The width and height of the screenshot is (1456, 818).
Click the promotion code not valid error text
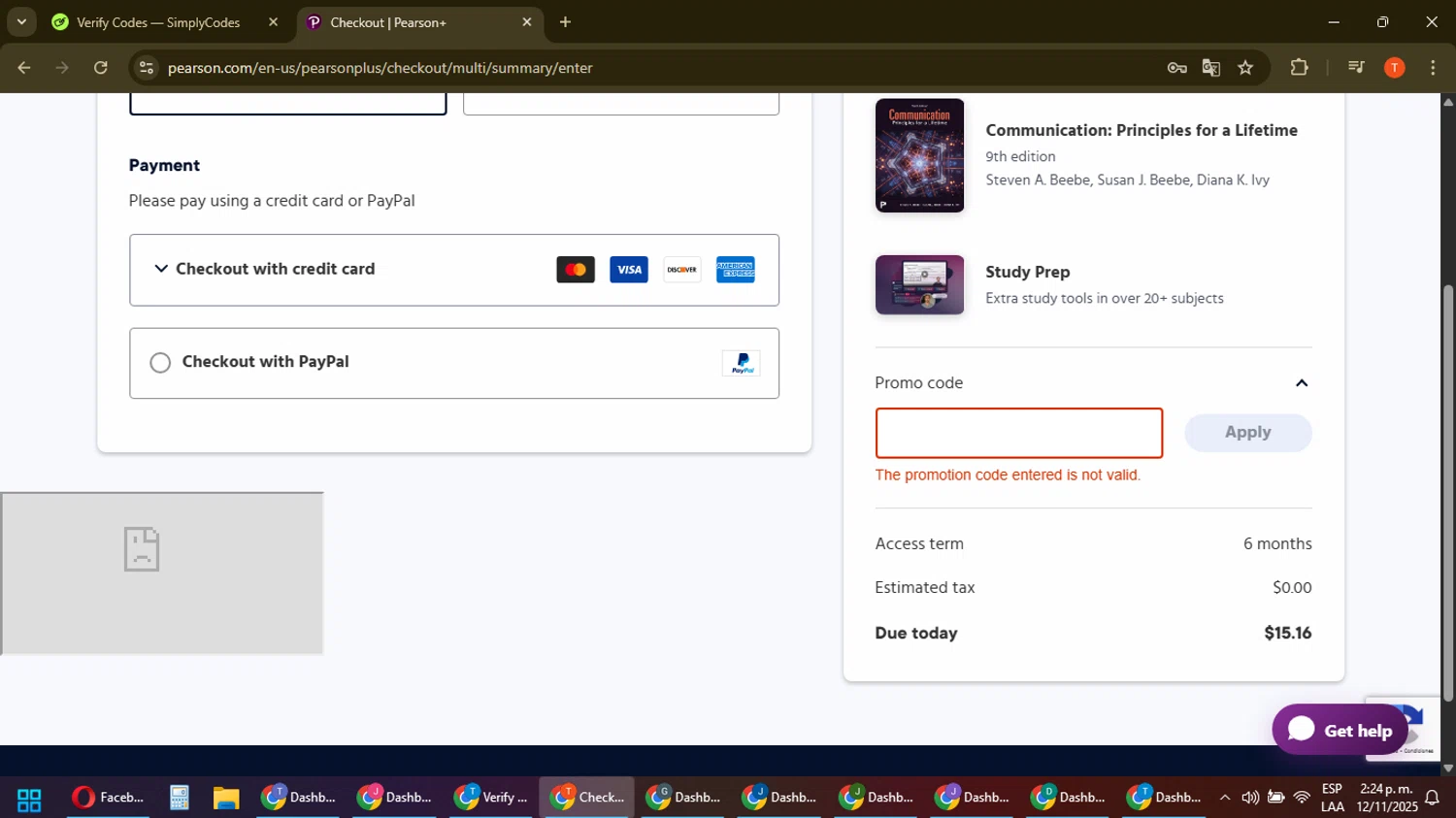(x=1008, y=475)
